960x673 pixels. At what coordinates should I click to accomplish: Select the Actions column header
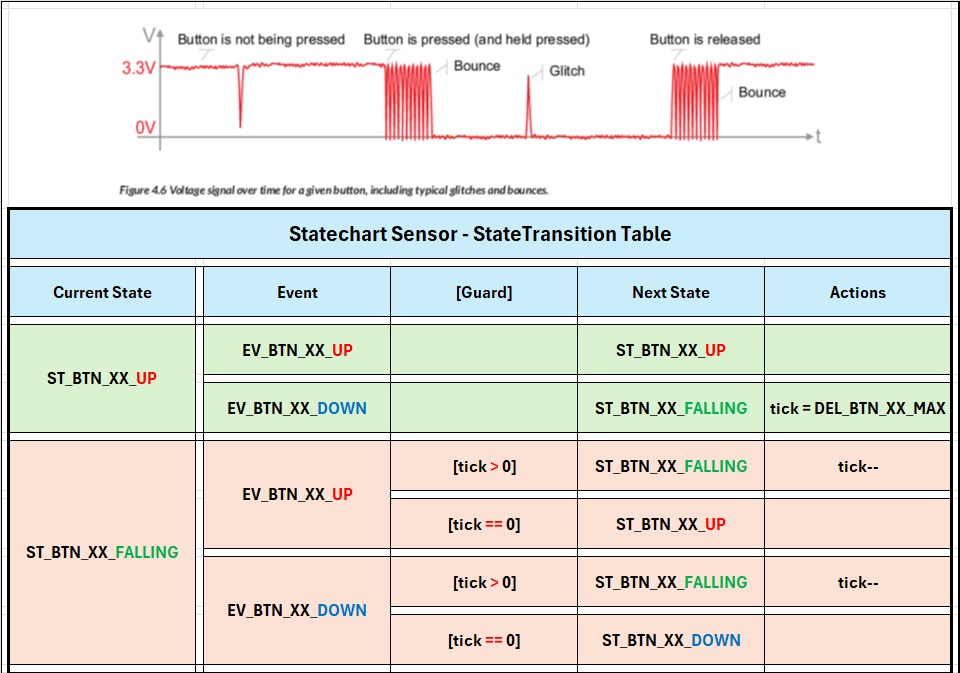[x=857, y=292]
